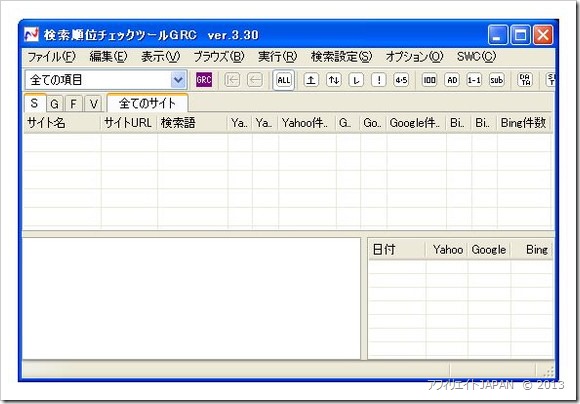
Task: Open the 表示(V) menu
Action: [161, 57]
